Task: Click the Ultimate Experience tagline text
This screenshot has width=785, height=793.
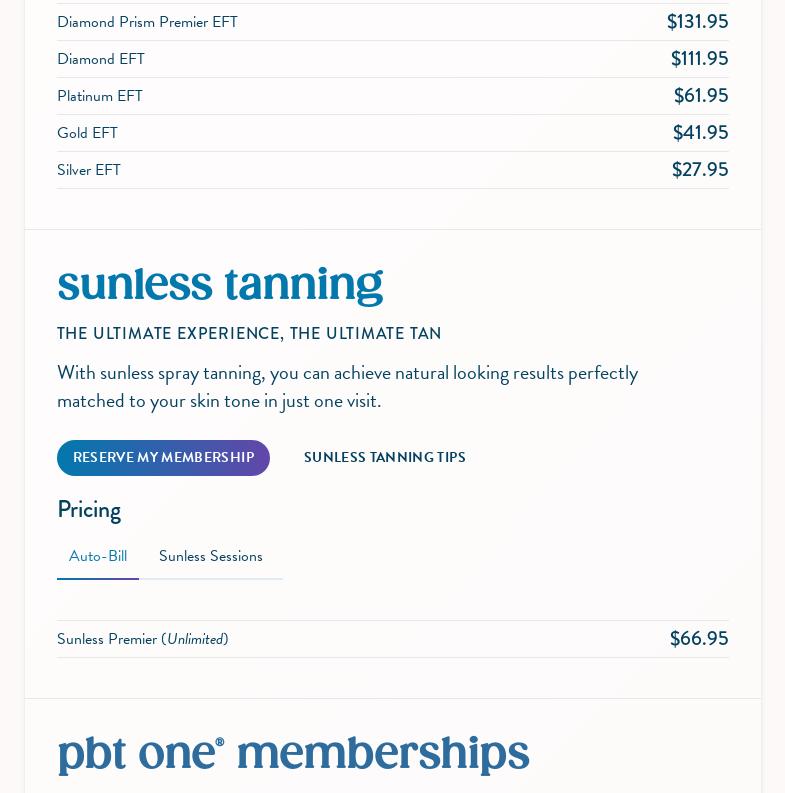Action: pos(249,334)
